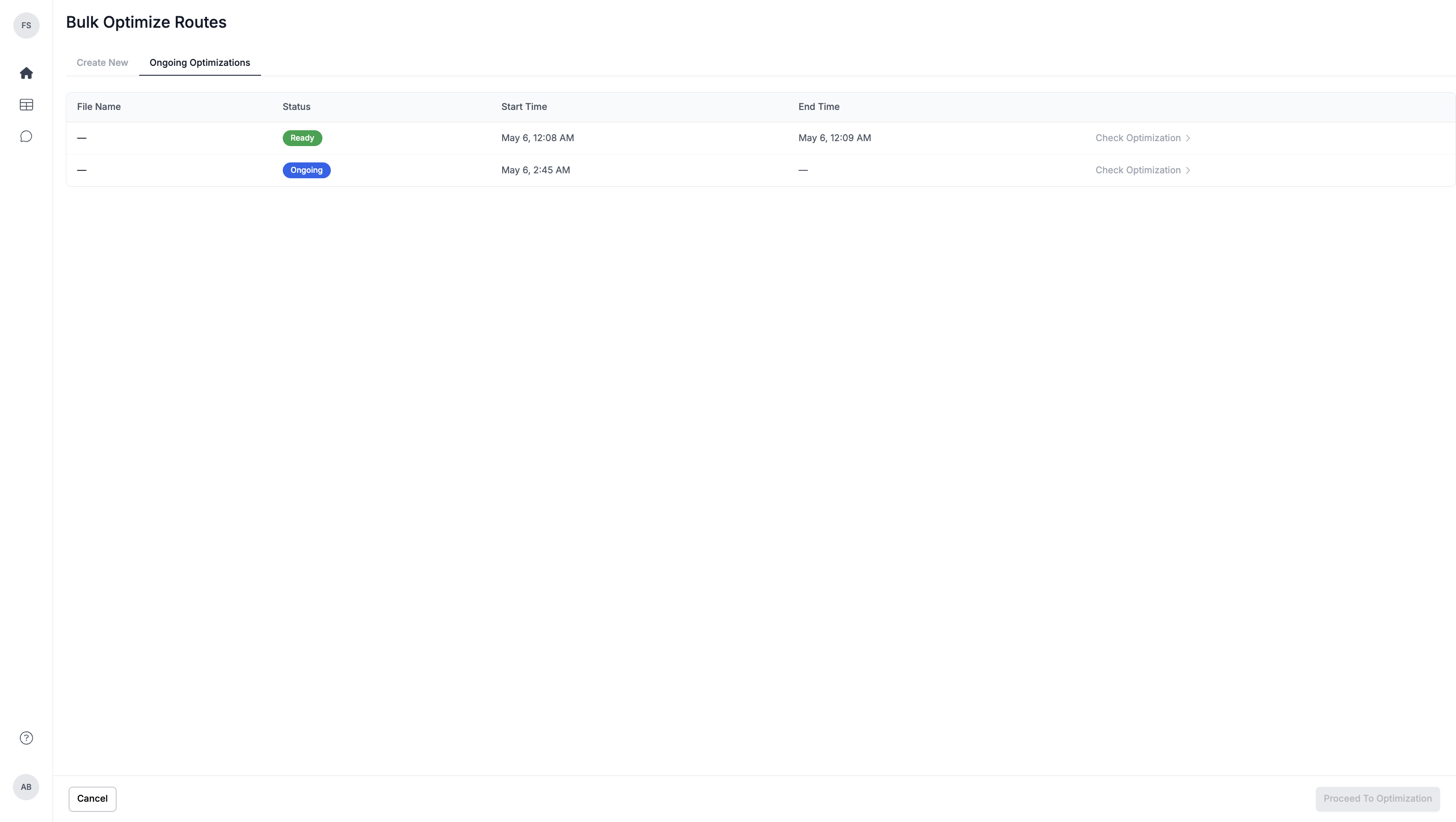Click Proceed To Optimization button
The height and width of the screenshot is (822, 1456).
click(x=1377, y=799)
